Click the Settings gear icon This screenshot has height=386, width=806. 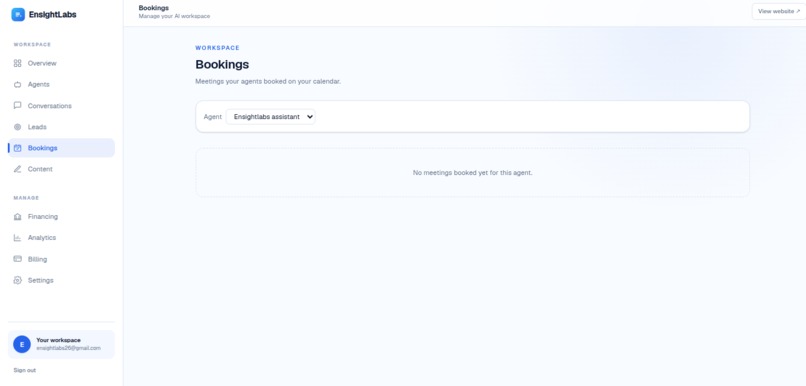tap(17, 280)
